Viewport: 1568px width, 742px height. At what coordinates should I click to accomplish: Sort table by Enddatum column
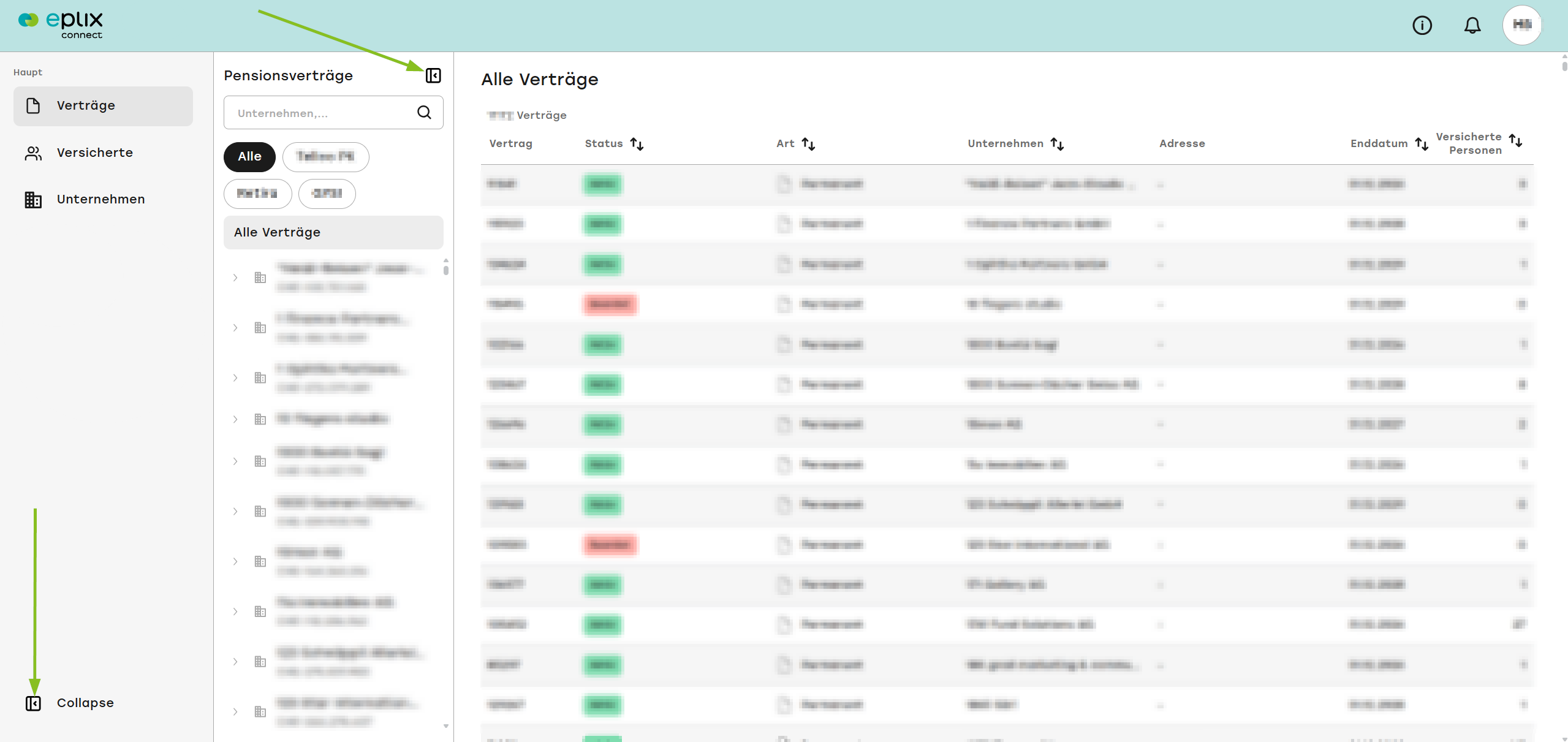coord(1422,144)
